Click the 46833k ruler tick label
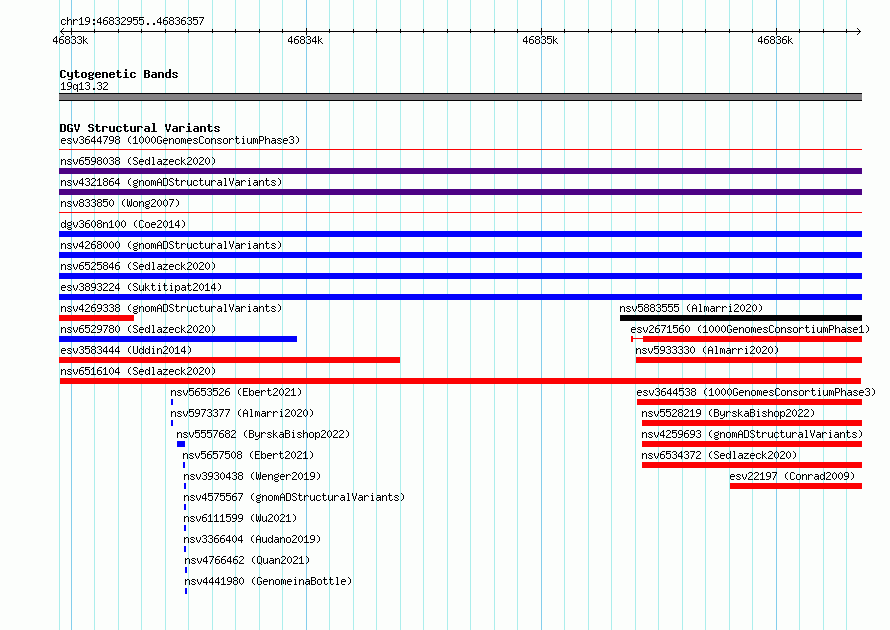 (x=70, y=40)
